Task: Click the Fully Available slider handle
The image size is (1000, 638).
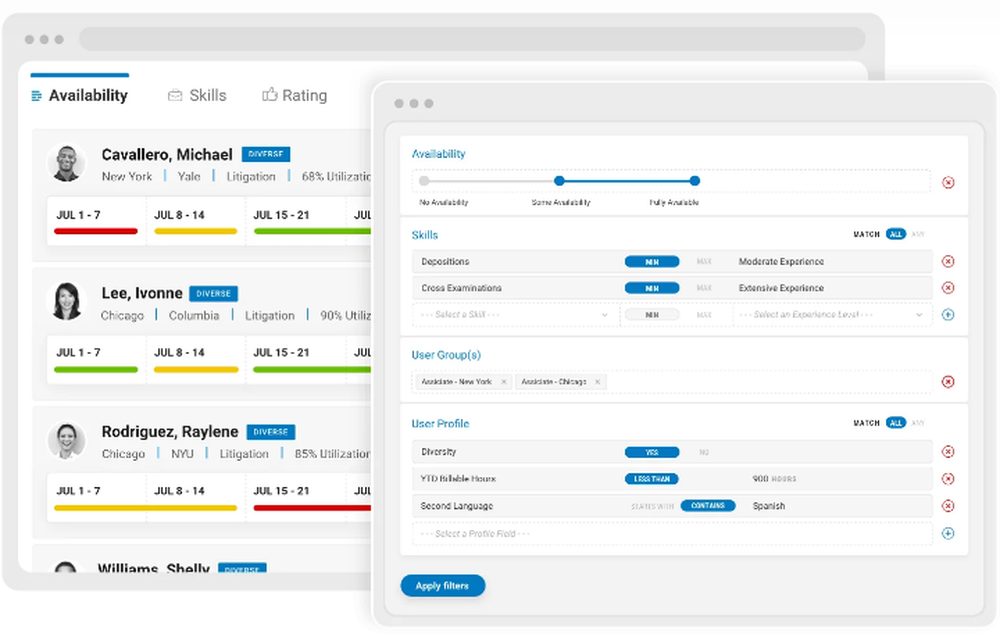Action: tap(695, 181)
